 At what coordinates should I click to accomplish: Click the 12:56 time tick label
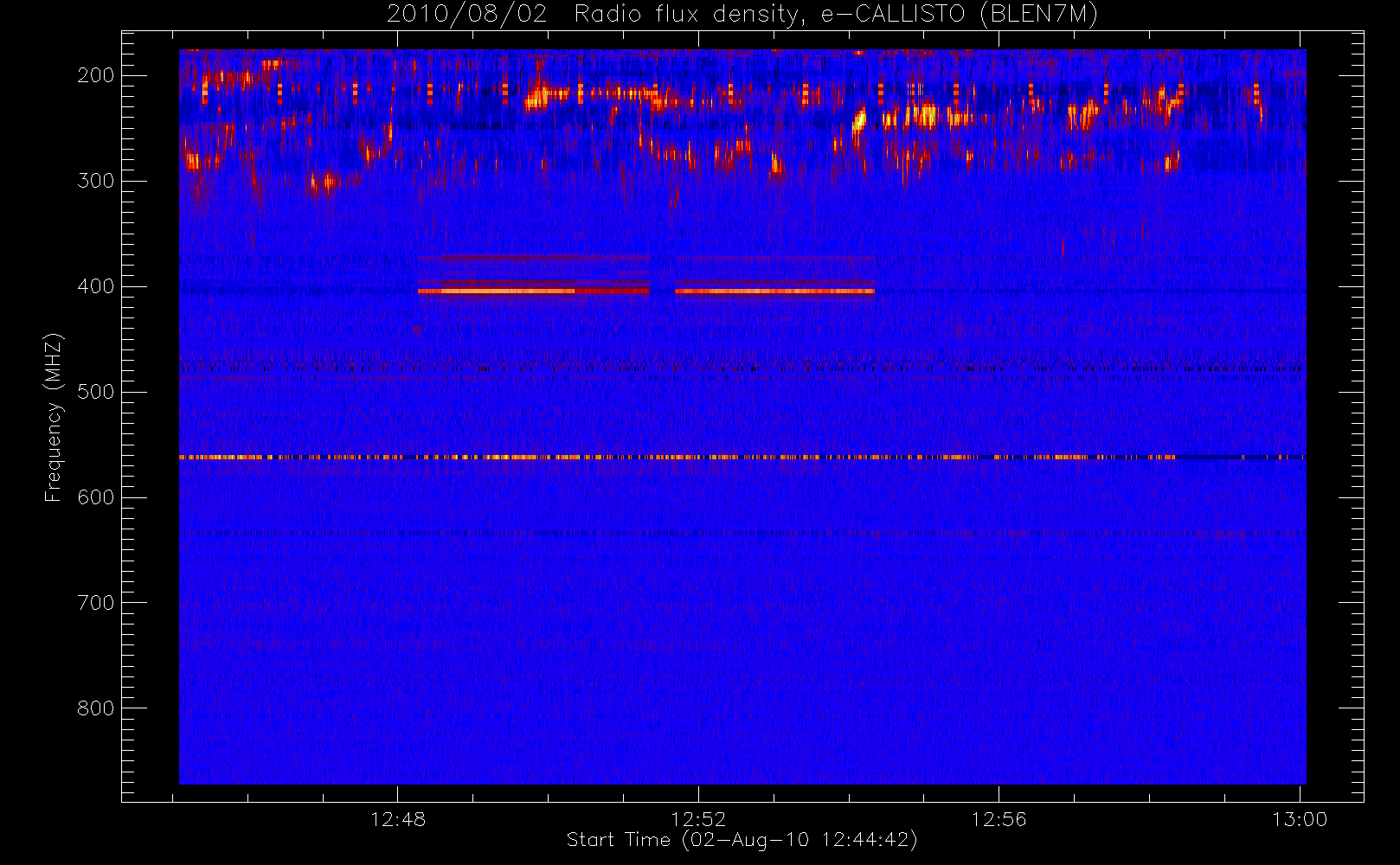click(999, 819)
